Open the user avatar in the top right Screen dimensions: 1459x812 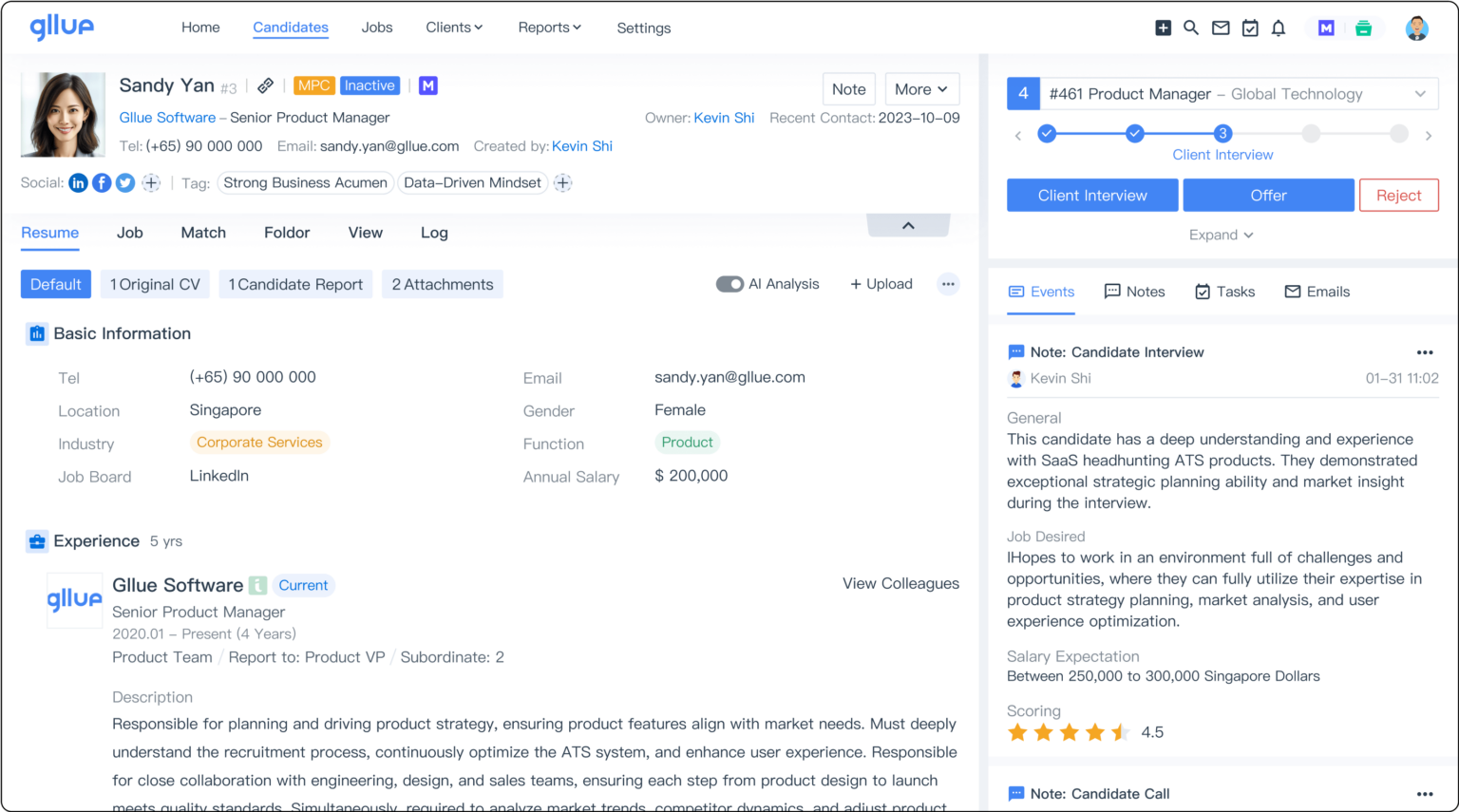pos(1416,28)
